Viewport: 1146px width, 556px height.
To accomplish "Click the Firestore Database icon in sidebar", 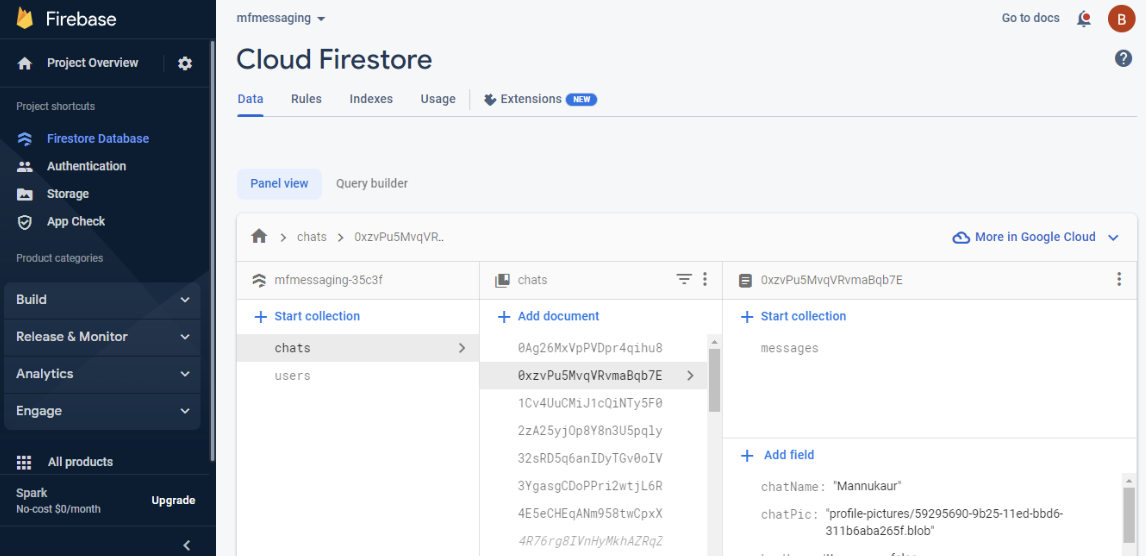I will [x=25, y=139].
